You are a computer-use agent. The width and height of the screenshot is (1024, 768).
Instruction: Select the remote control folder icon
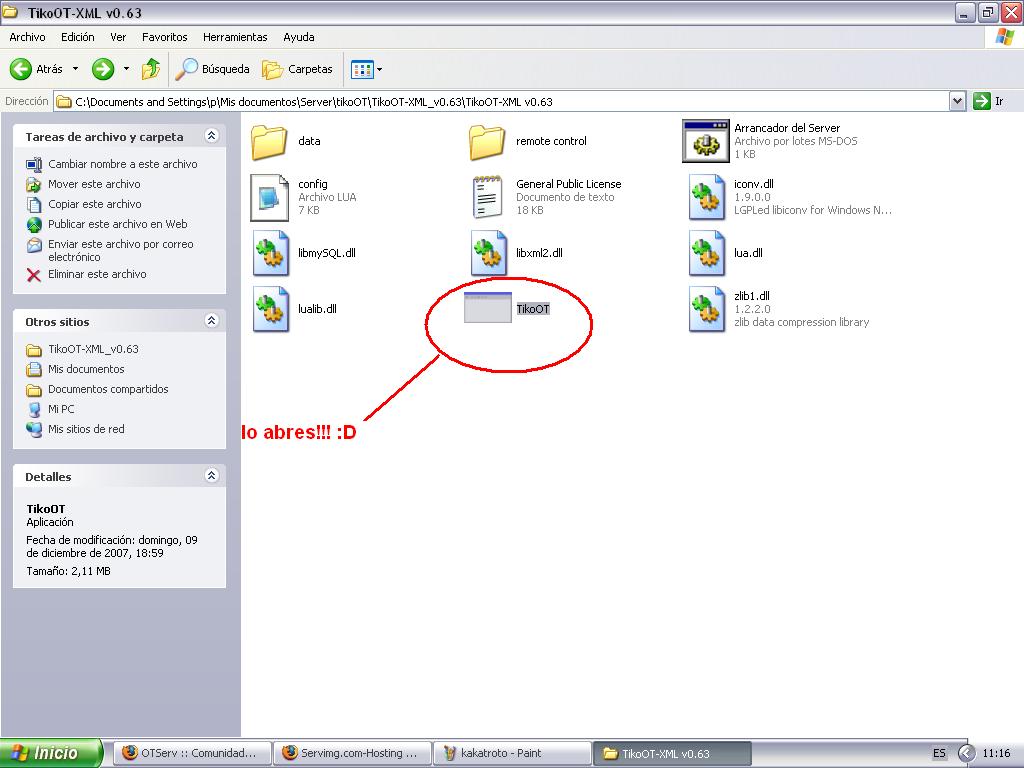[x=487, y=142]
